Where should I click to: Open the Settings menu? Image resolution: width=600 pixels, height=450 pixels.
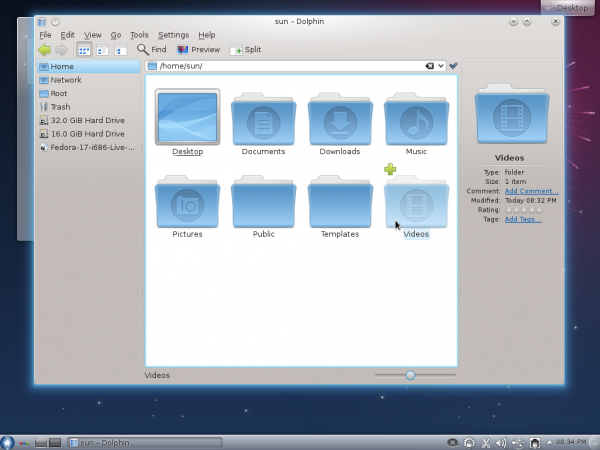click(x=173, y=35)
